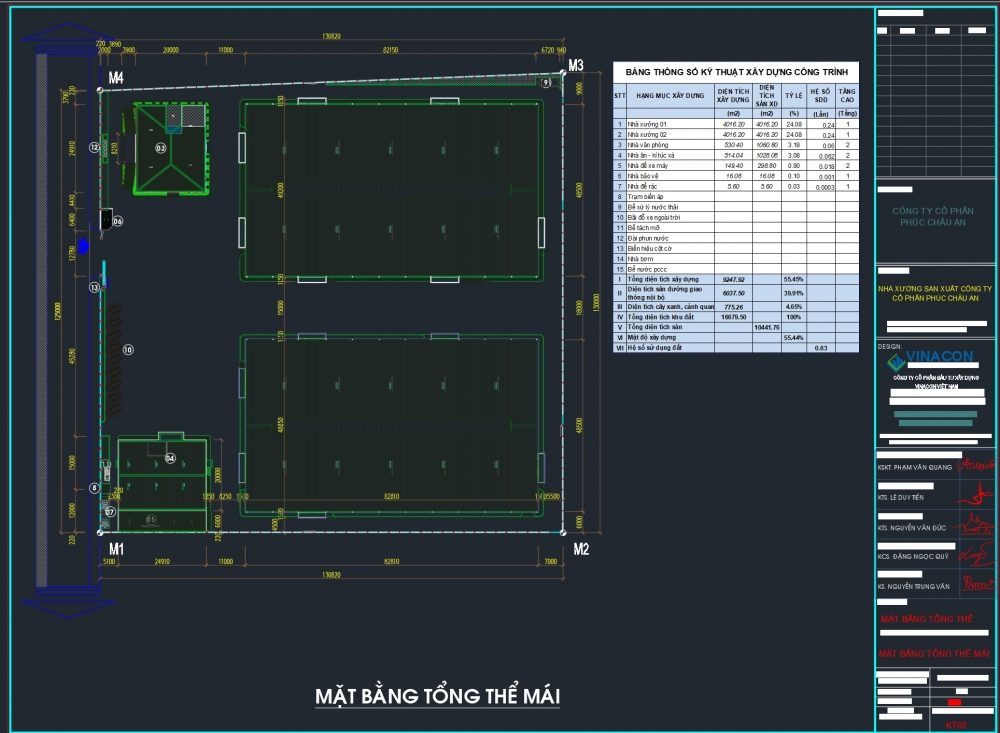
Task: Click the table title 'BẢNG THÔNG SỐ KỸ THUẬT'
Action: (735, 72)
